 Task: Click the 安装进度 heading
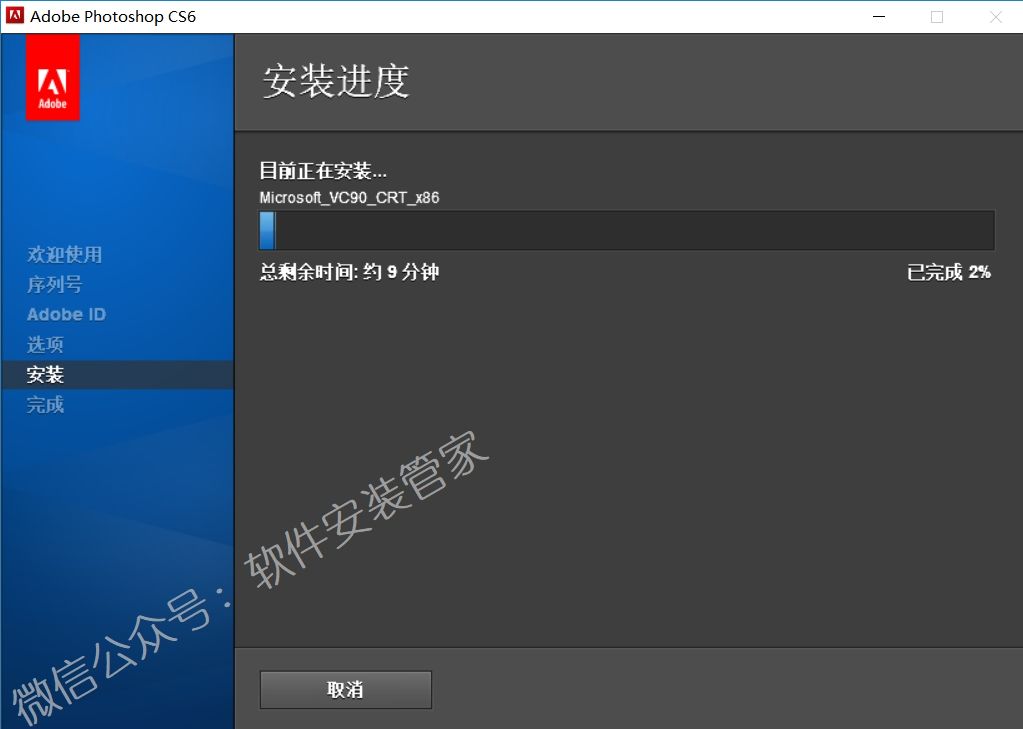[336, 82]
